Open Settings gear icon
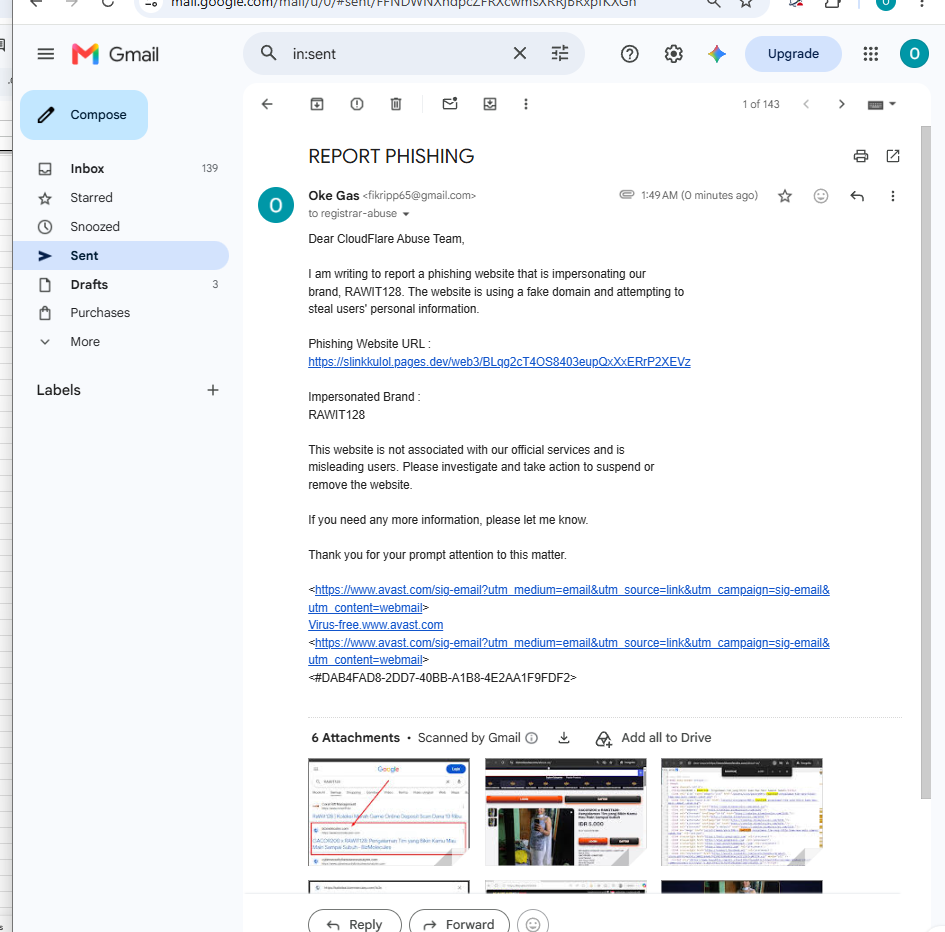This screenshot has width=945, height=932. [x=673, y=54]
